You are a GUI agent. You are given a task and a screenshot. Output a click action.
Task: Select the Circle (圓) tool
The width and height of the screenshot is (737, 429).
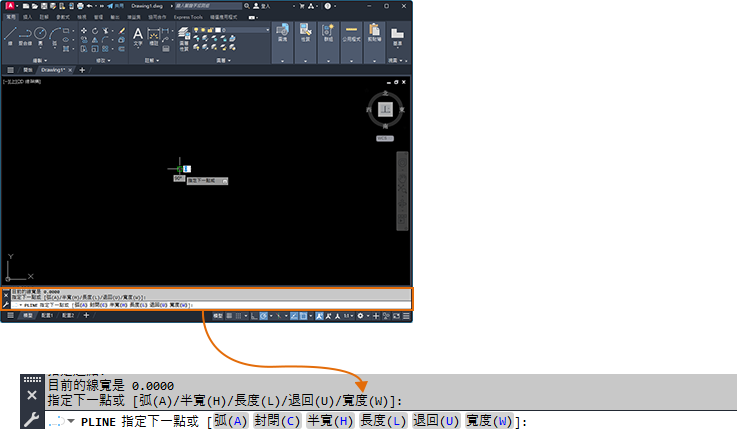pos(40,36)
